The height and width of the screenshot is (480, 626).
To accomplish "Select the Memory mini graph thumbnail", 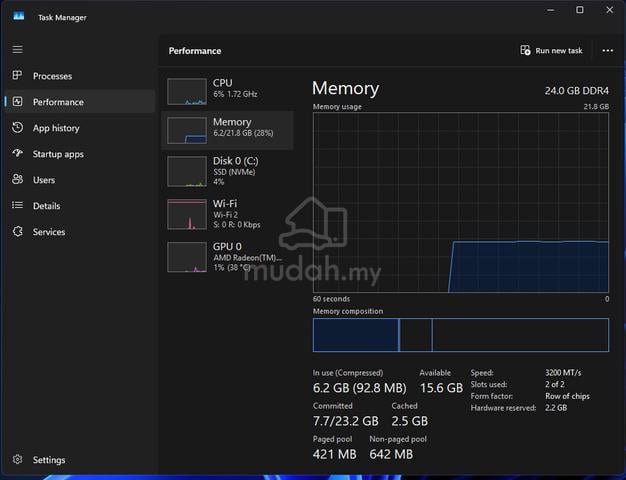I will 187,130.
